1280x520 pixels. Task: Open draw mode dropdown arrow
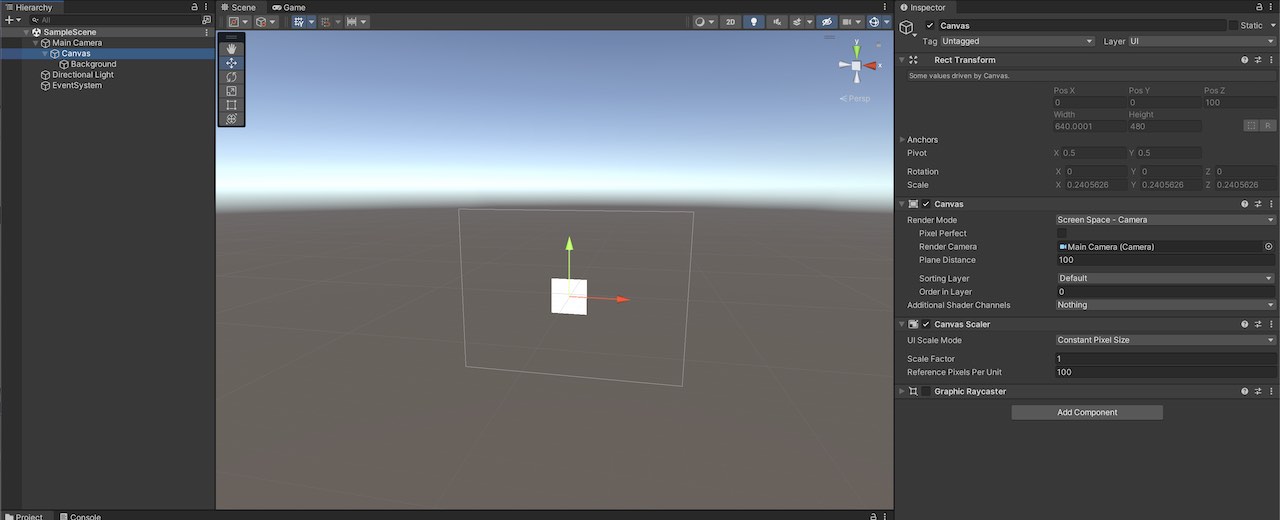(712, 22)
